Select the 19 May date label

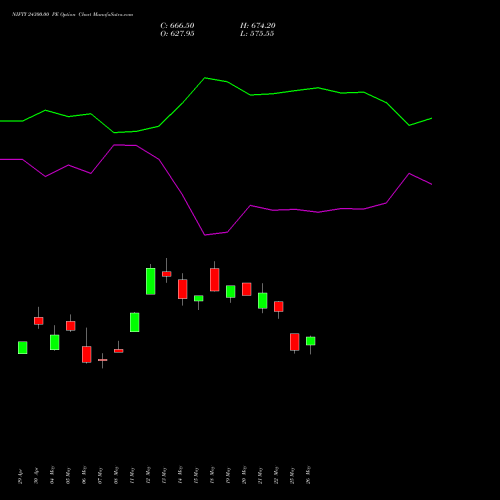coord(229,475)
